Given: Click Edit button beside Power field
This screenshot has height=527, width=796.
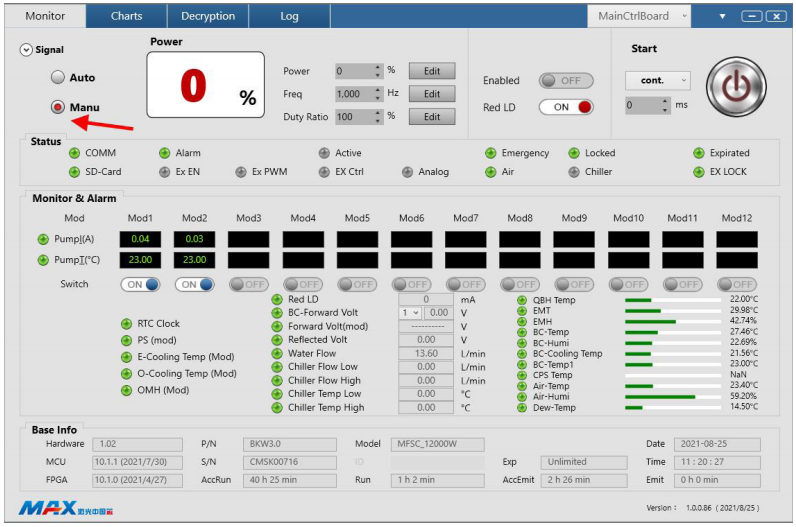Looking at the screenshot, I should point(431,71).
